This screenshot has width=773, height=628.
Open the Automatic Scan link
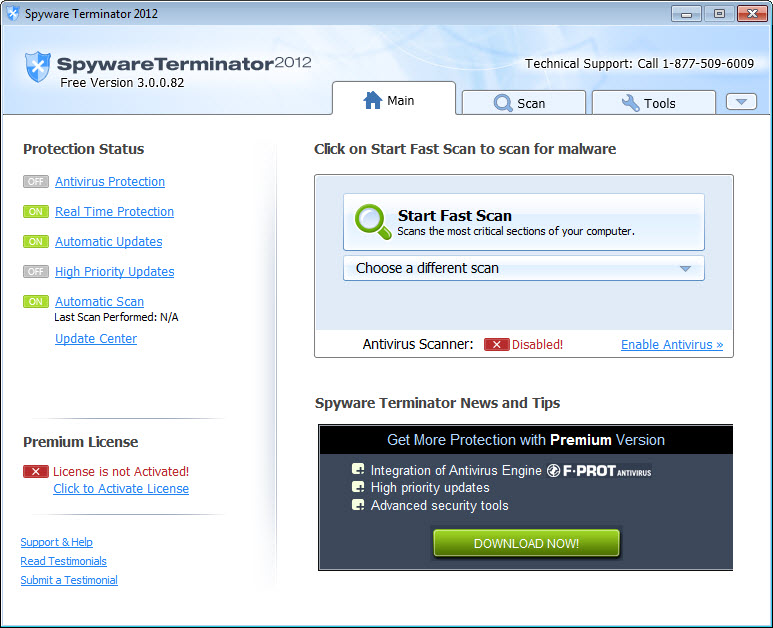[x=100, y=301]
